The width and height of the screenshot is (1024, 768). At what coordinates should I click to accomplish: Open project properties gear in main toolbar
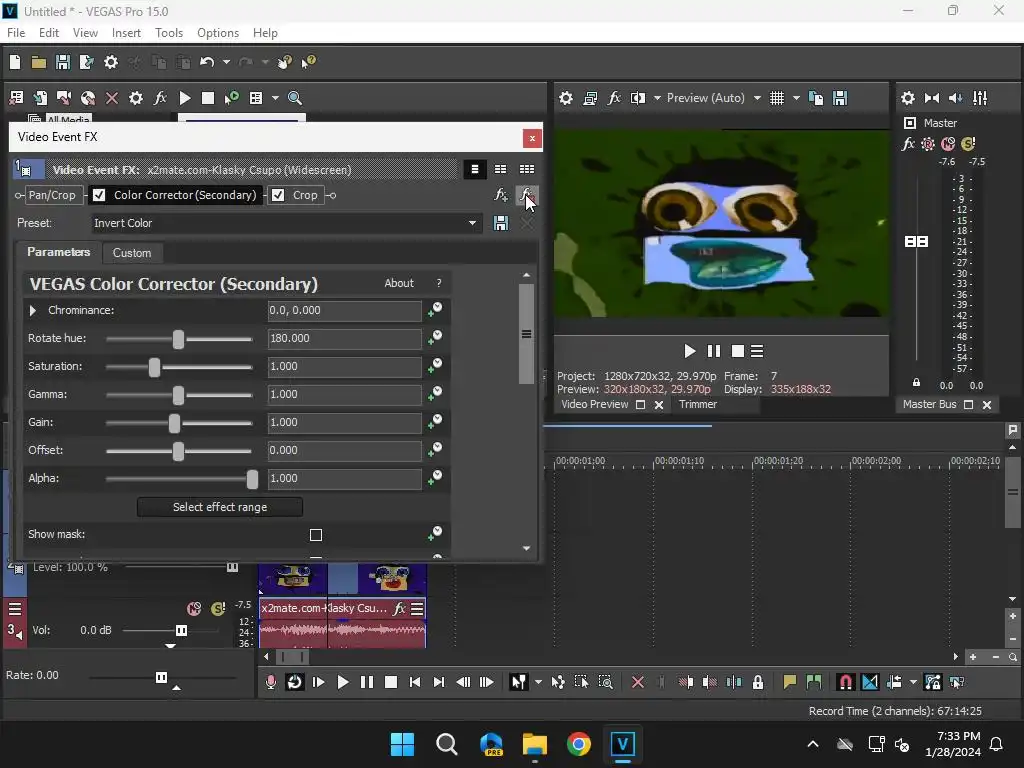111,62
